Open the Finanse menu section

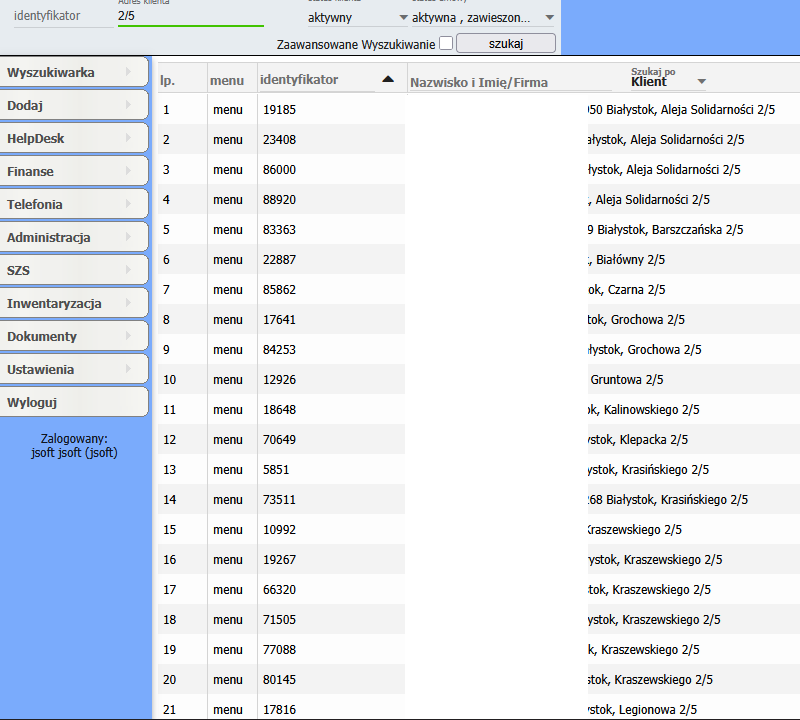74,171
